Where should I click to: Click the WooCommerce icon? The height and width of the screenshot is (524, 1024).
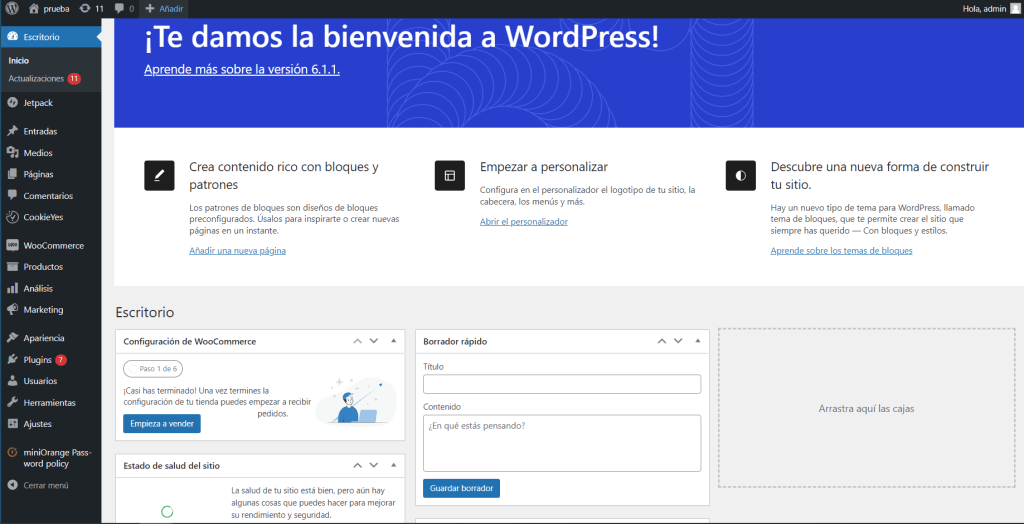(12, 246)
